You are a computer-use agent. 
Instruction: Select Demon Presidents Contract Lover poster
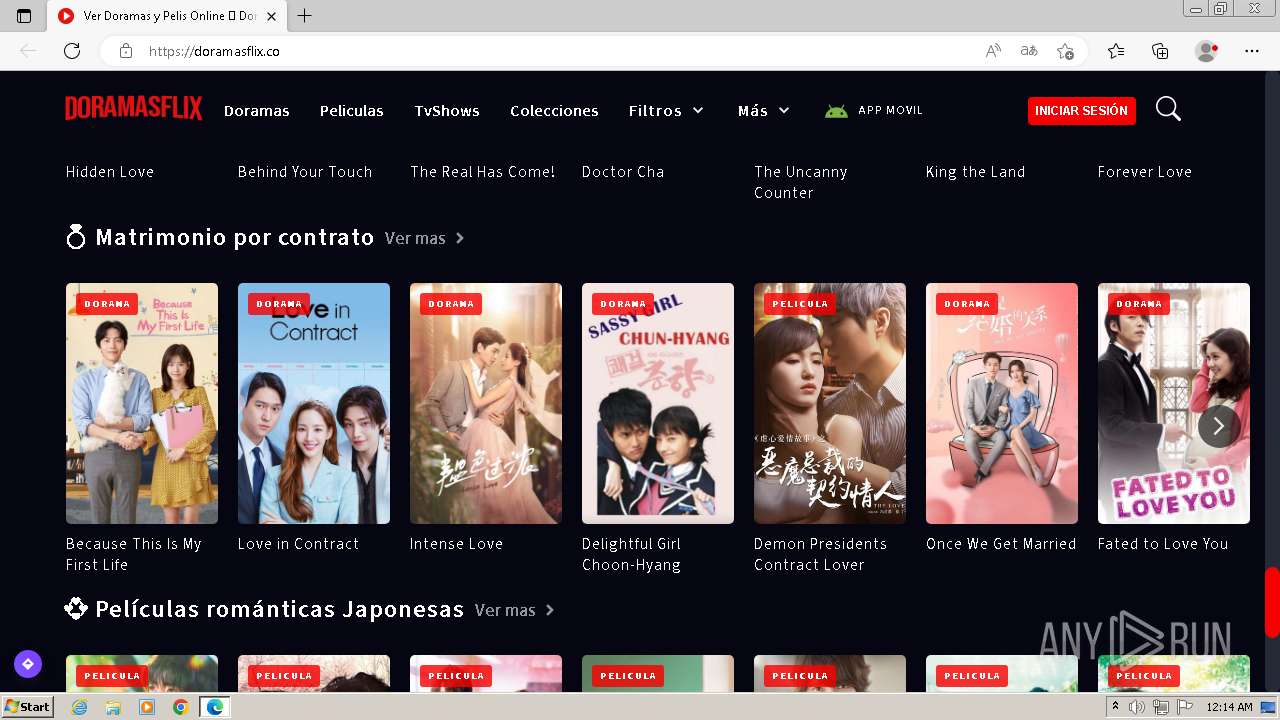[830, 403]
